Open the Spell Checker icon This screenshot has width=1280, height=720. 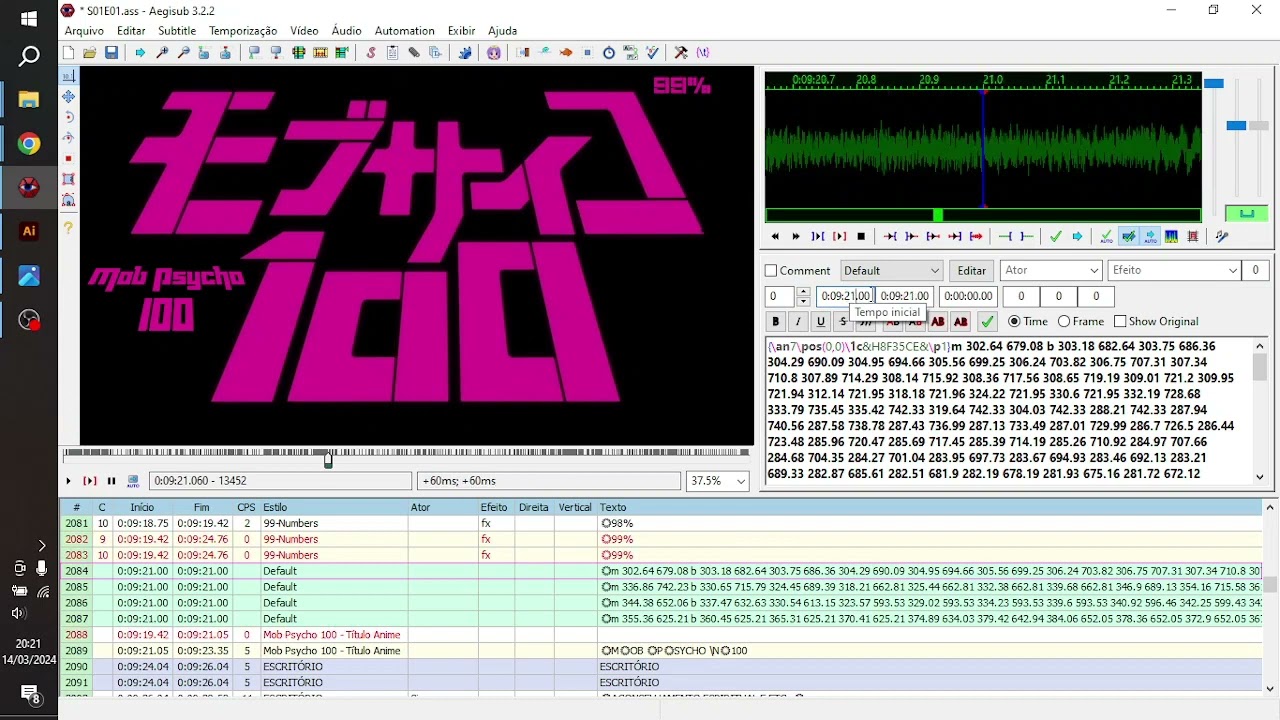(x=653, y=52)
